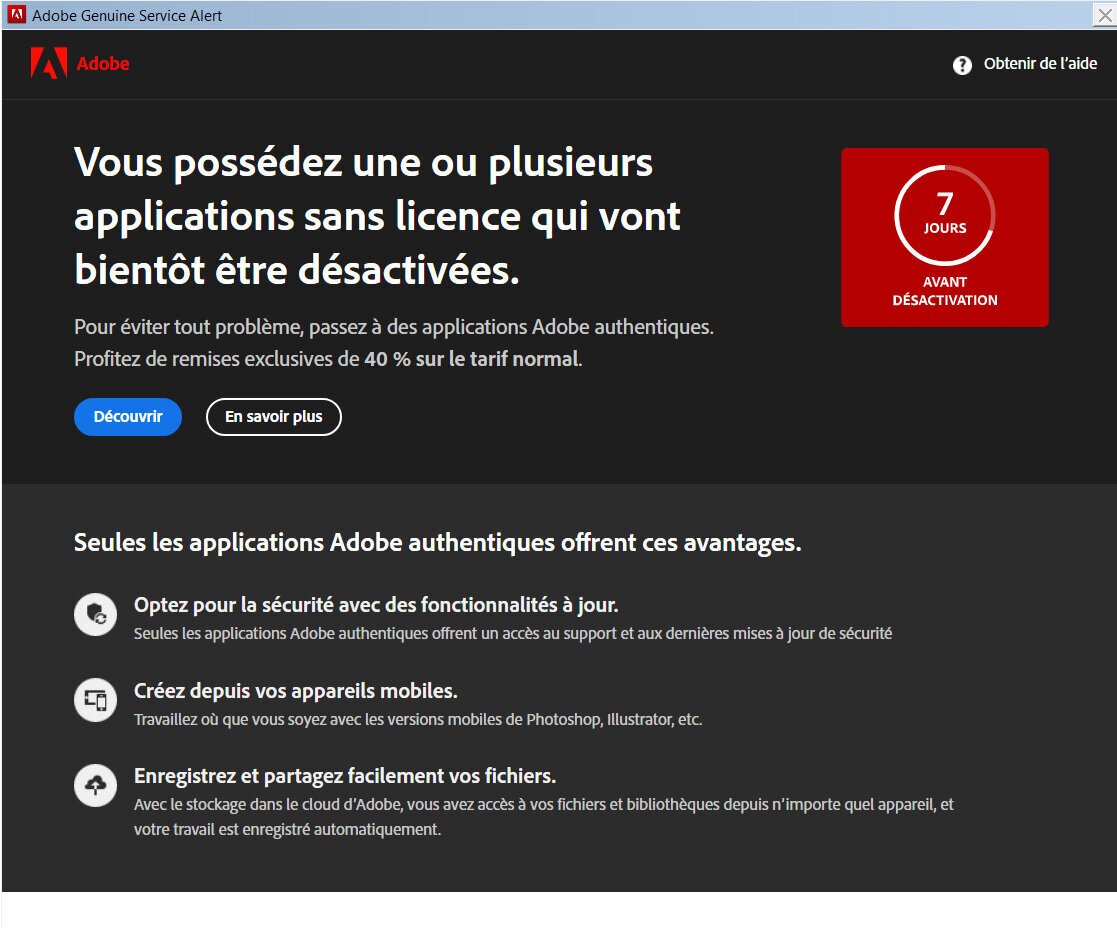Screen dimensions: 1117x928
Task: Click the security shield icon
Action: point(95,614)
